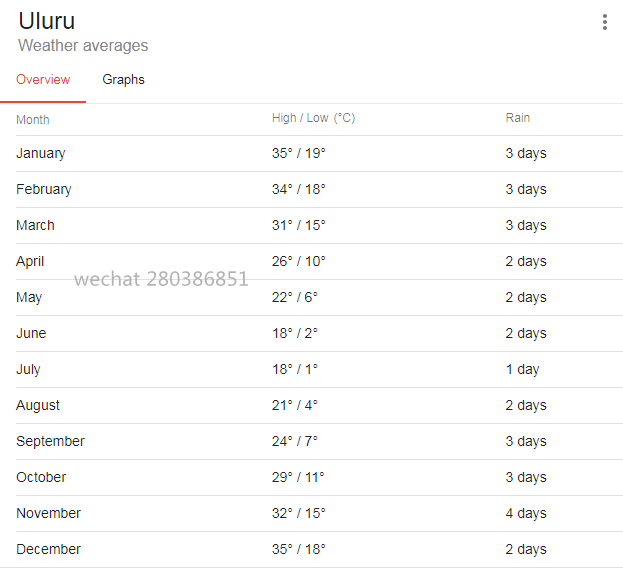623x569 pixels.
Task: Click November's 4 days rain value
Action: coord(525,514)
